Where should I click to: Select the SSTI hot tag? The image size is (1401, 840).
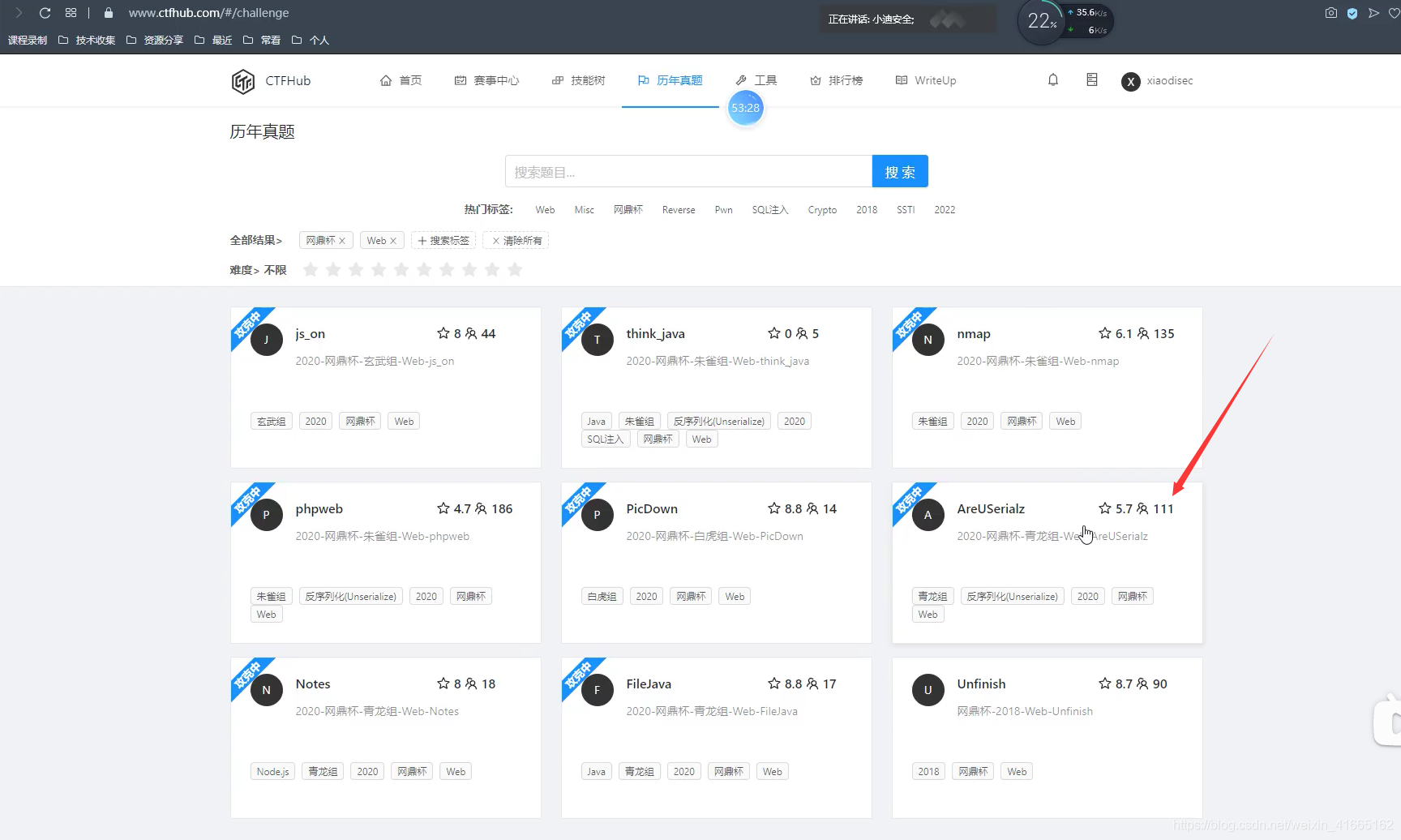[x=906, y=210]
